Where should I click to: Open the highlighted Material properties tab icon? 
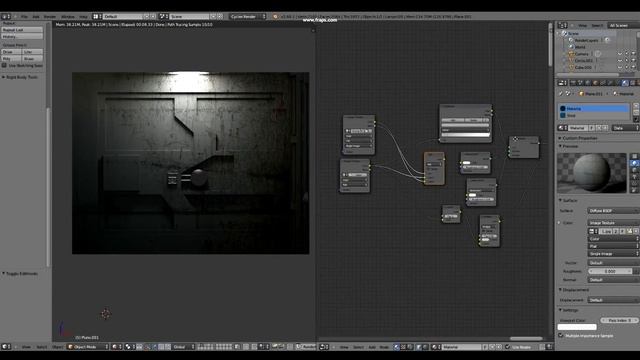(625, 83)
